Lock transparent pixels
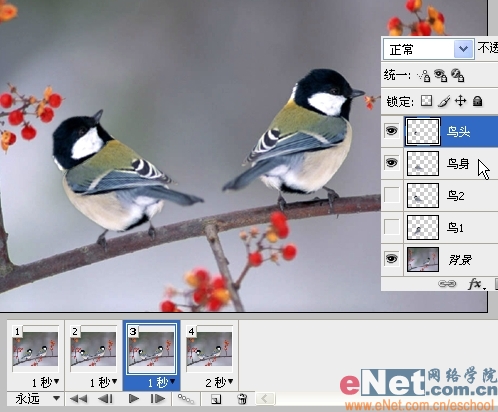This screenshot has width=498, height=412. pyautogui.click(x=426, y=101)
